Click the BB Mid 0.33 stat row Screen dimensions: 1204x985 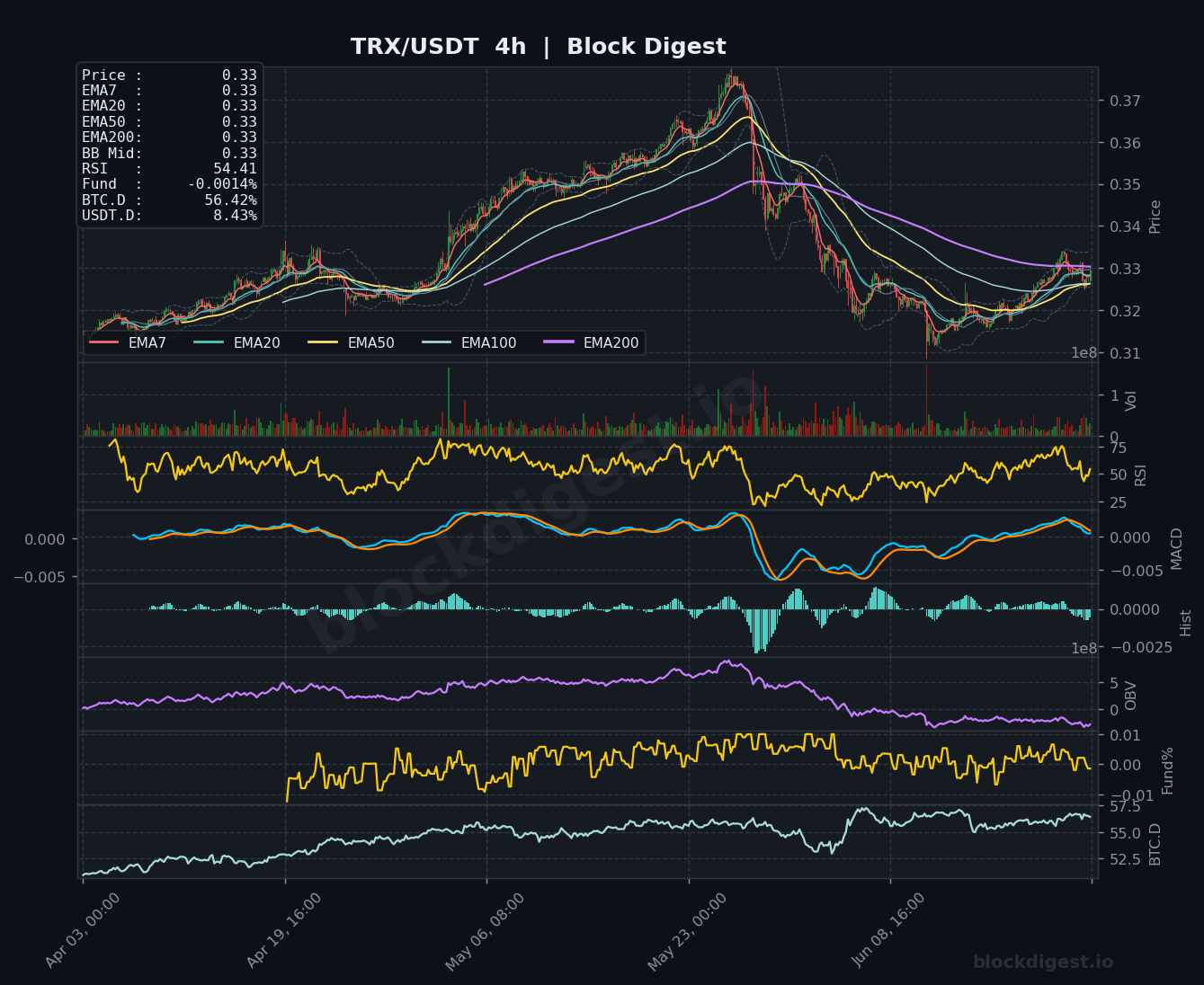click(x=169, y=154)
